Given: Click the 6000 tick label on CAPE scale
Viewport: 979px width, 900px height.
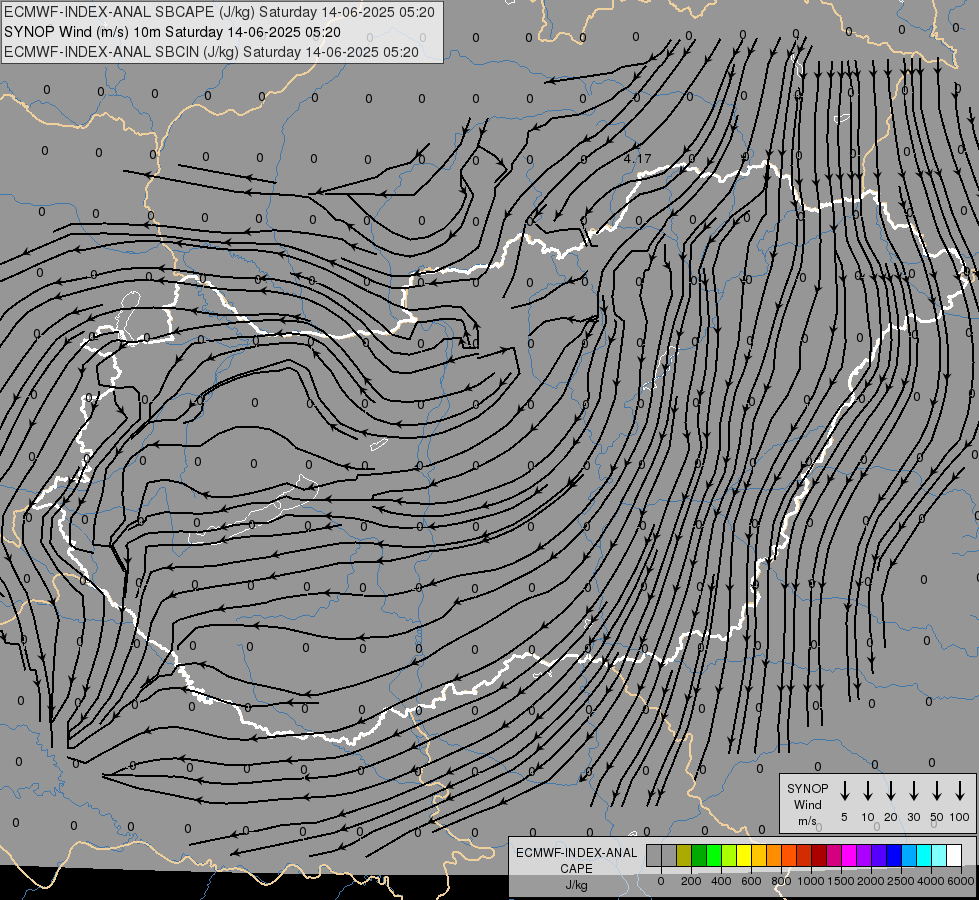Looking at the screenshot, I should pos(961,881).
